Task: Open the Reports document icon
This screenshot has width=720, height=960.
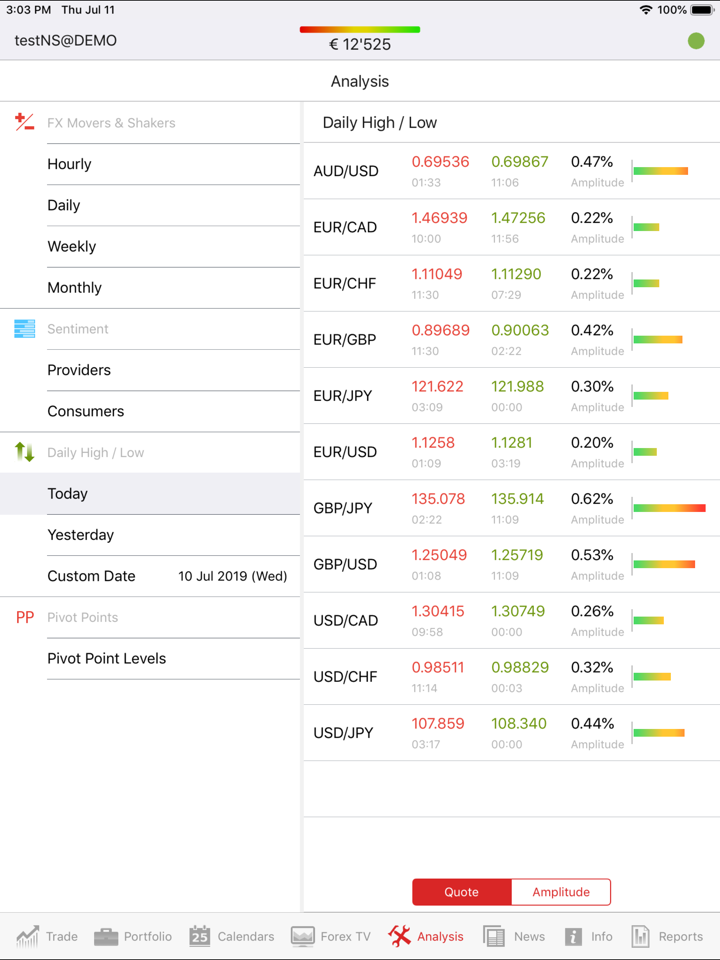Action: (x=641, y=936)
